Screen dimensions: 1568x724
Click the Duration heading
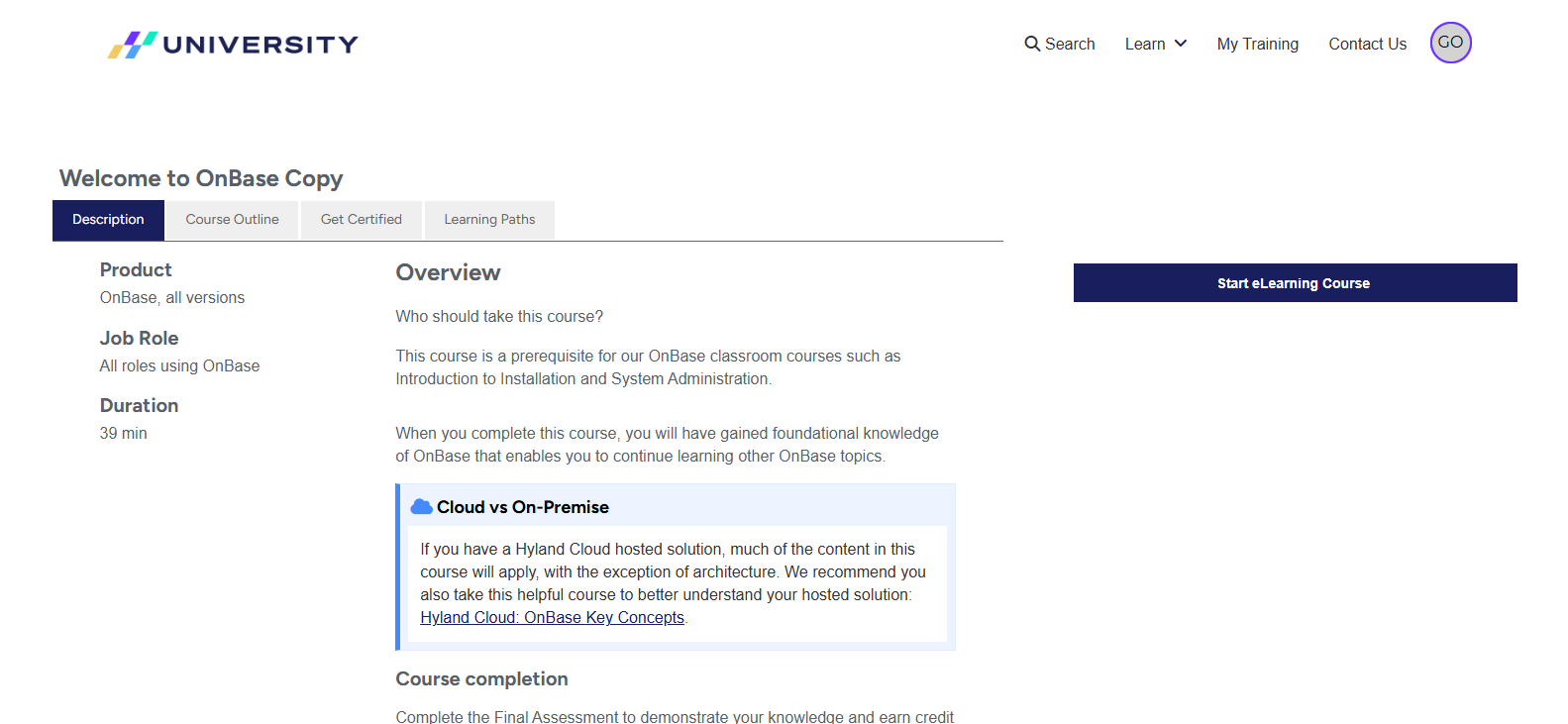[139, 406]
